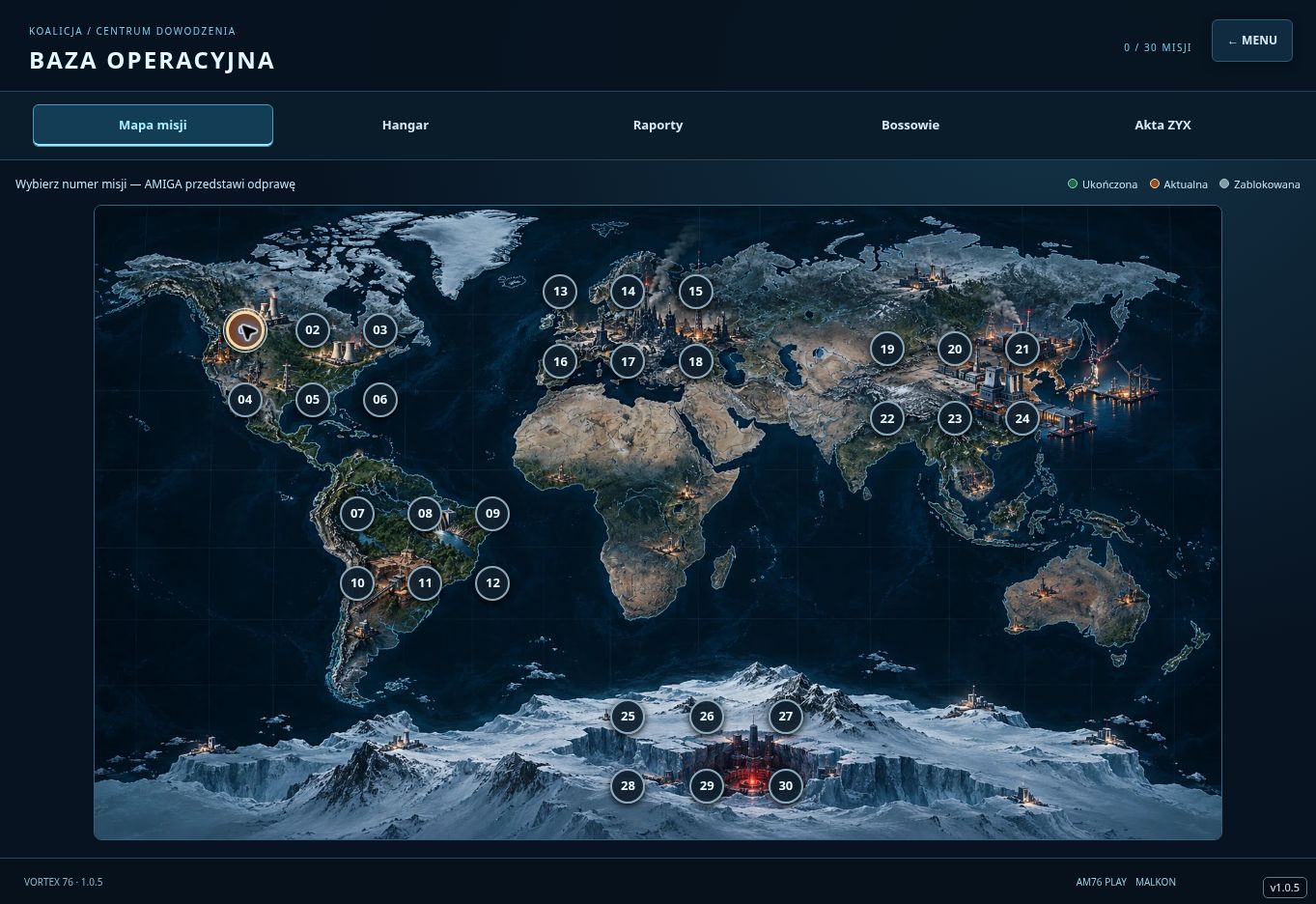Switch to the Mapa misji tab
Image resolution: width=1316 pixels, height=904 pixels.
[x=153, y=126]
